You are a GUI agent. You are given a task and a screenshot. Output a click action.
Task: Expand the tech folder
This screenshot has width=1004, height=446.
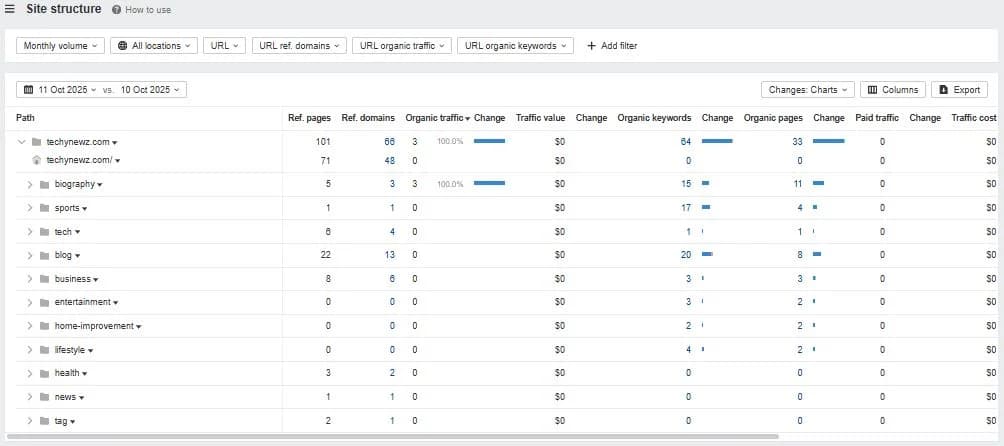(29, 232)
